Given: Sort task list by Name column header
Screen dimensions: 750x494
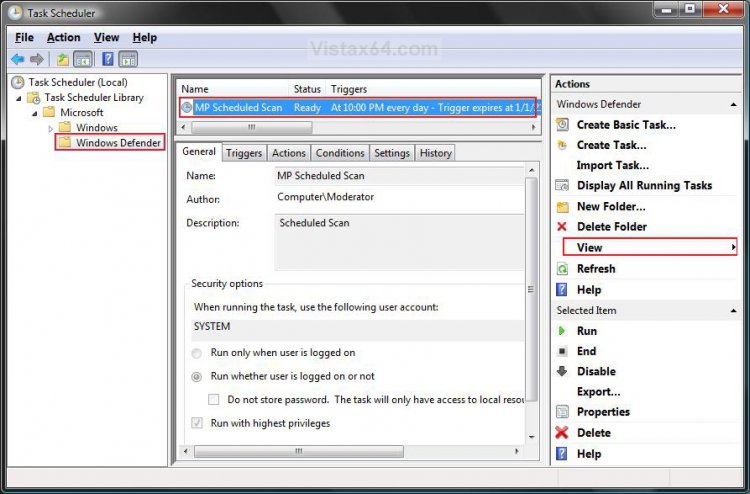Looking at the screenshot, I should [x=234, y=89].
